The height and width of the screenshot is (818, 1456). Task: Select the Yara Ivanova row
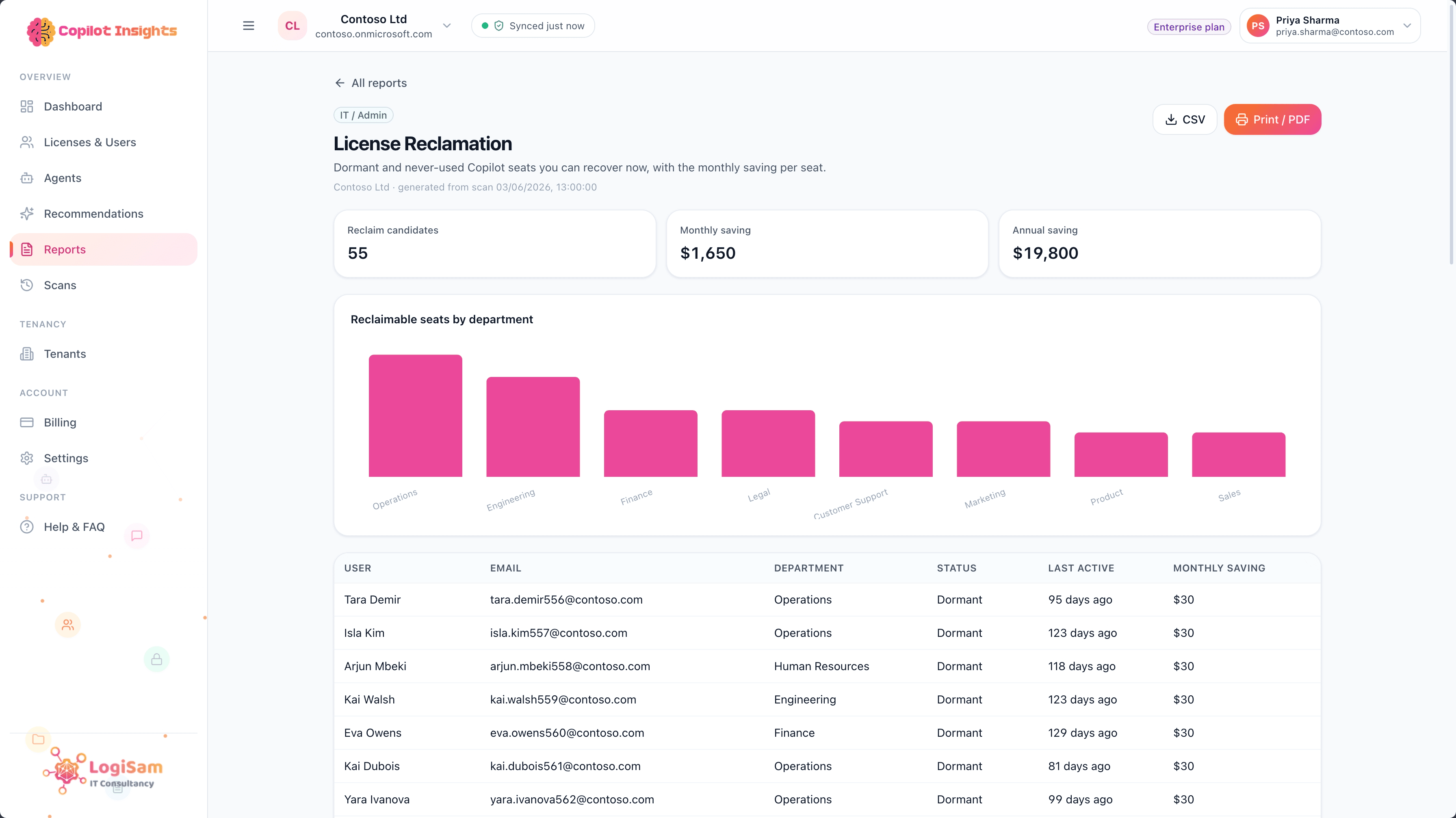[x=827, y=800]
